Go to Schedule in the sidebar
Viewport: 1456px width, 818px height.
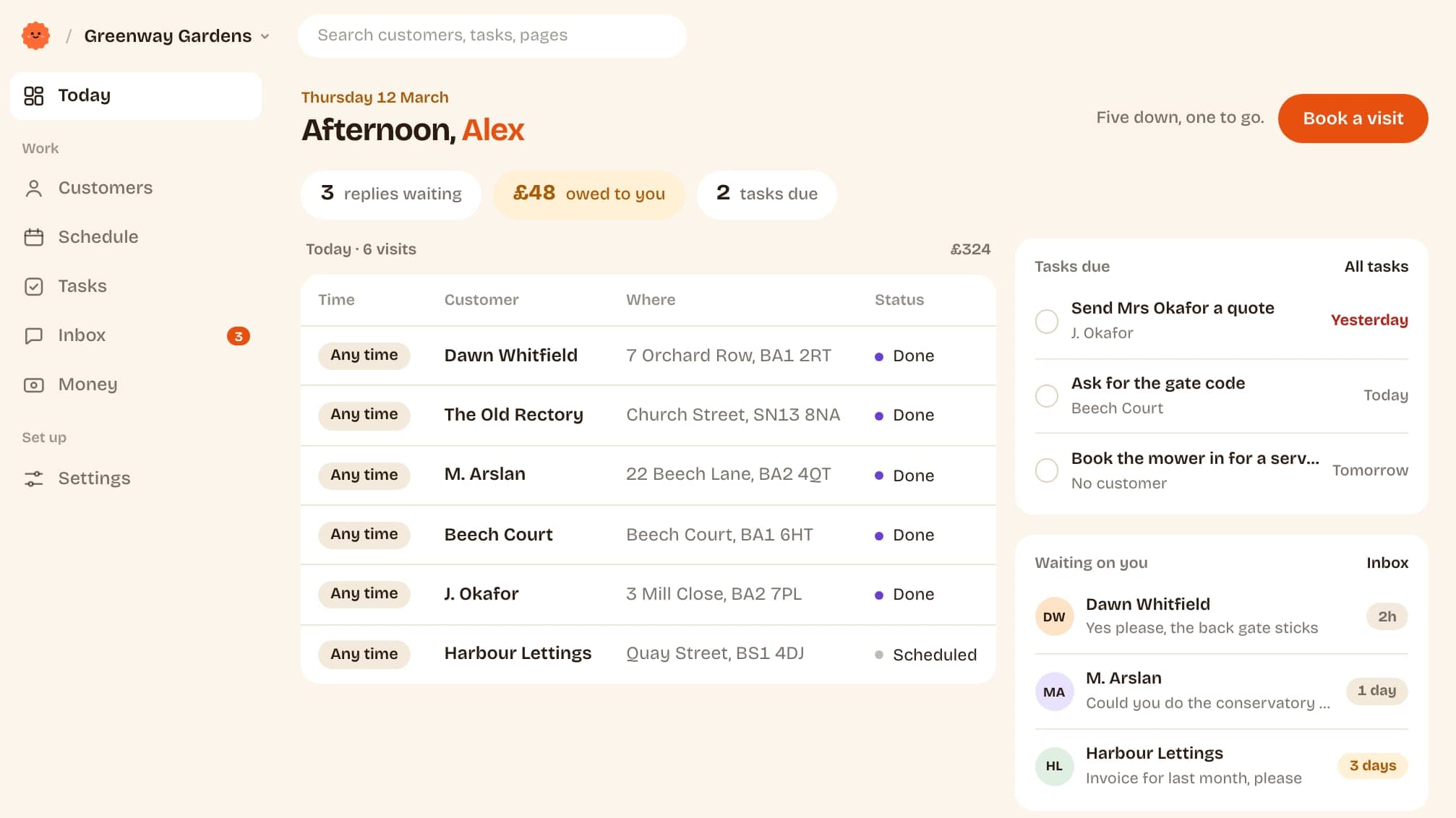point(136,237)
